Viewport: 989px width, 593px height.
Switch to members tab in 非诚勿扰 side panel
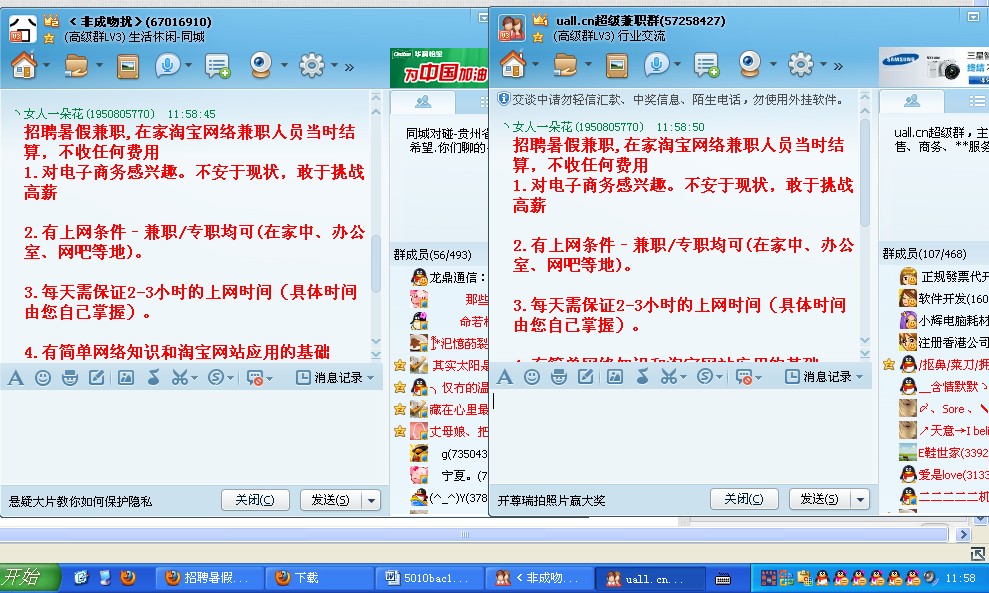click(x=423, y=102)
